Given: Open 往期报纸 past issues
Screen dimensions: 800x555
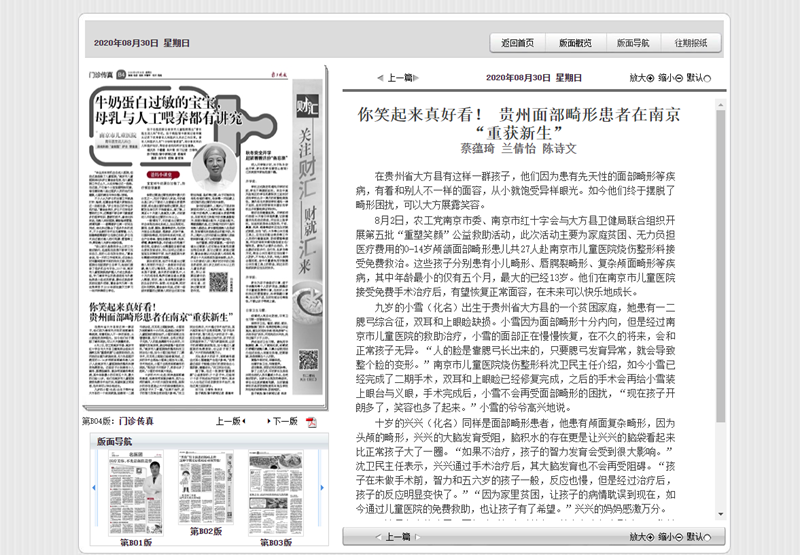Looking at the screenshot, I should click(x=691, y=43).
